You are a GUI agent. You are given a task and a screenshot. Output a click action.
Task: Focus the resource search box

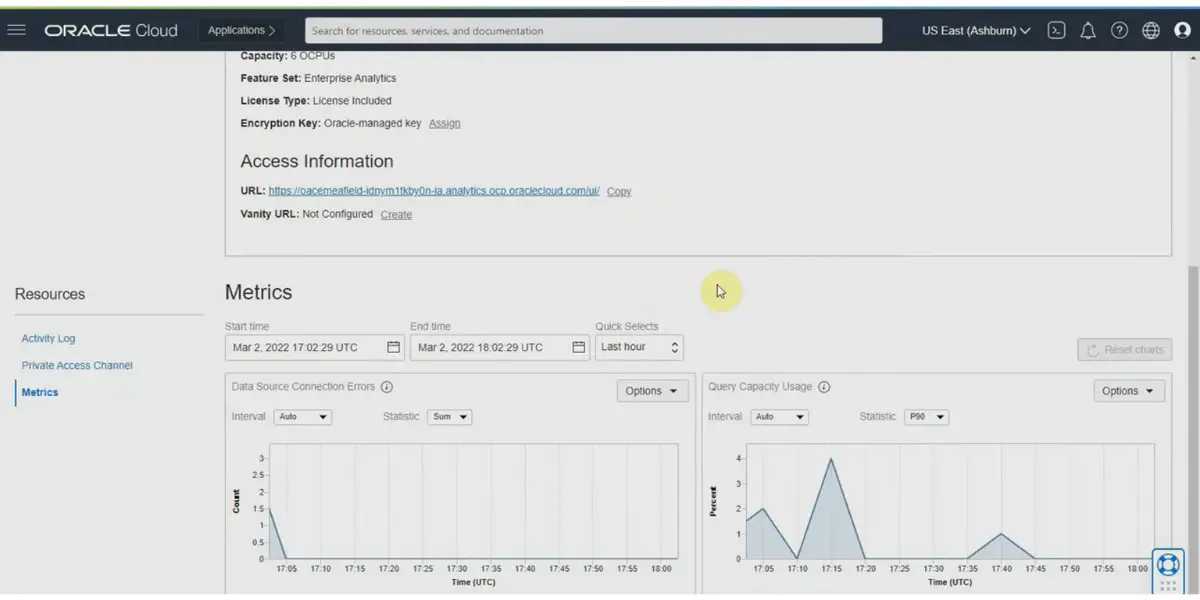tap(594, 31)
